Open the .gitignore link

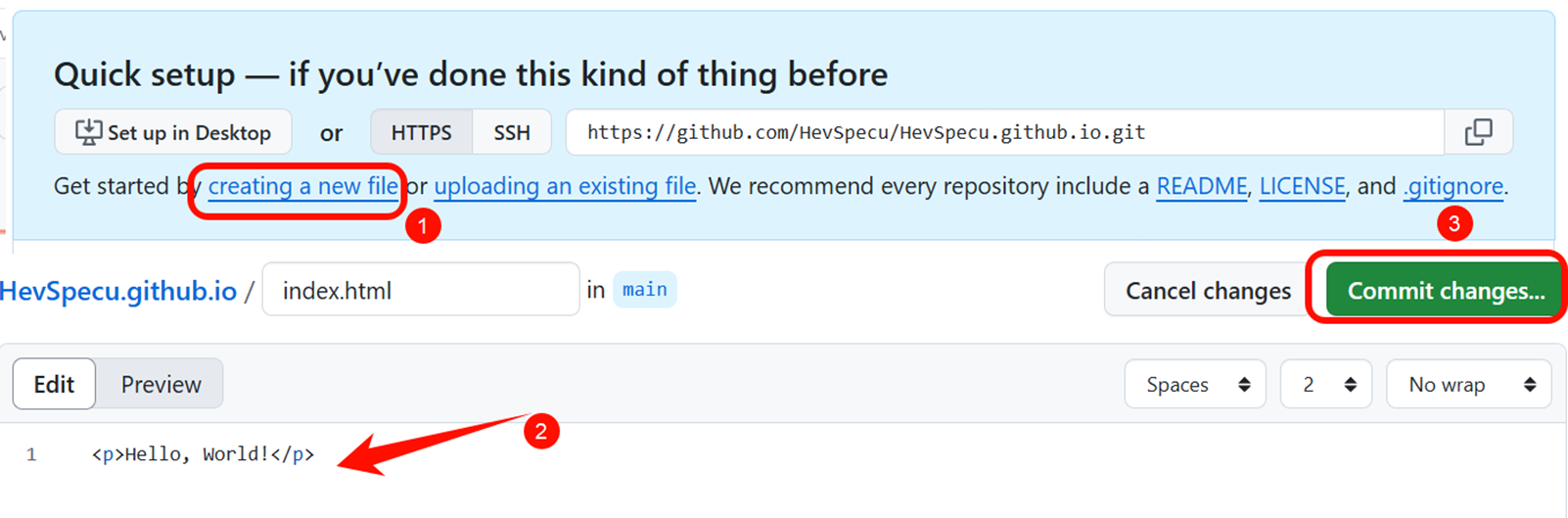coord(1453,186)
